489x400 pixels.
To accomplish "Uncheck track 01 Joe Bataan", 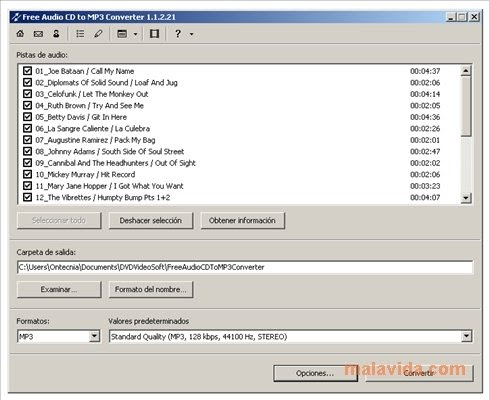I will 27,71.
